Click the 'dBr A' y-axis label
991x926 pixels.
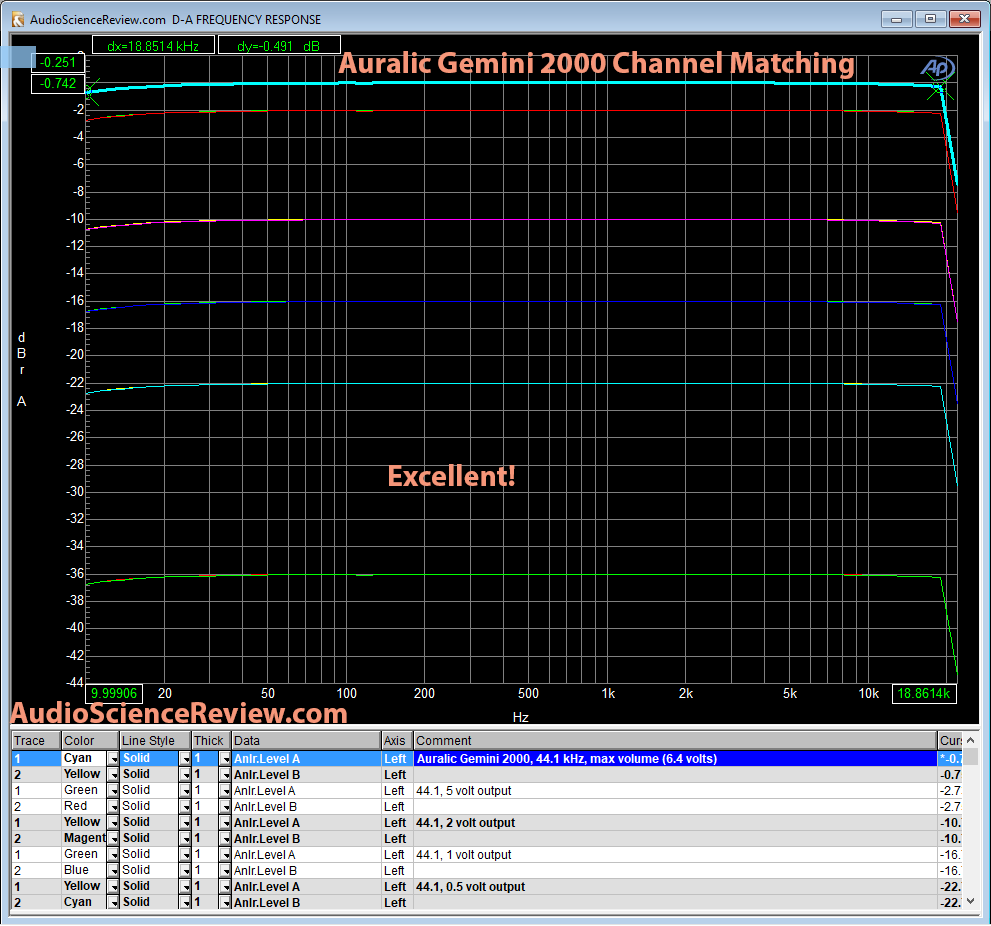21,369
